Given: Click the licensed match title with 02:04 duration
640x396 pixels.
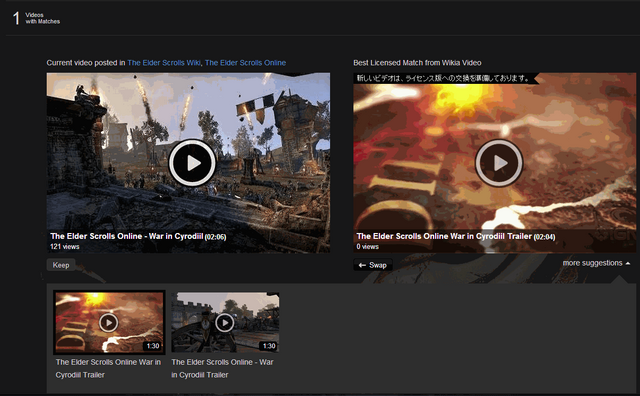Looking at the screenshot, I should click(x=456, y=236).
